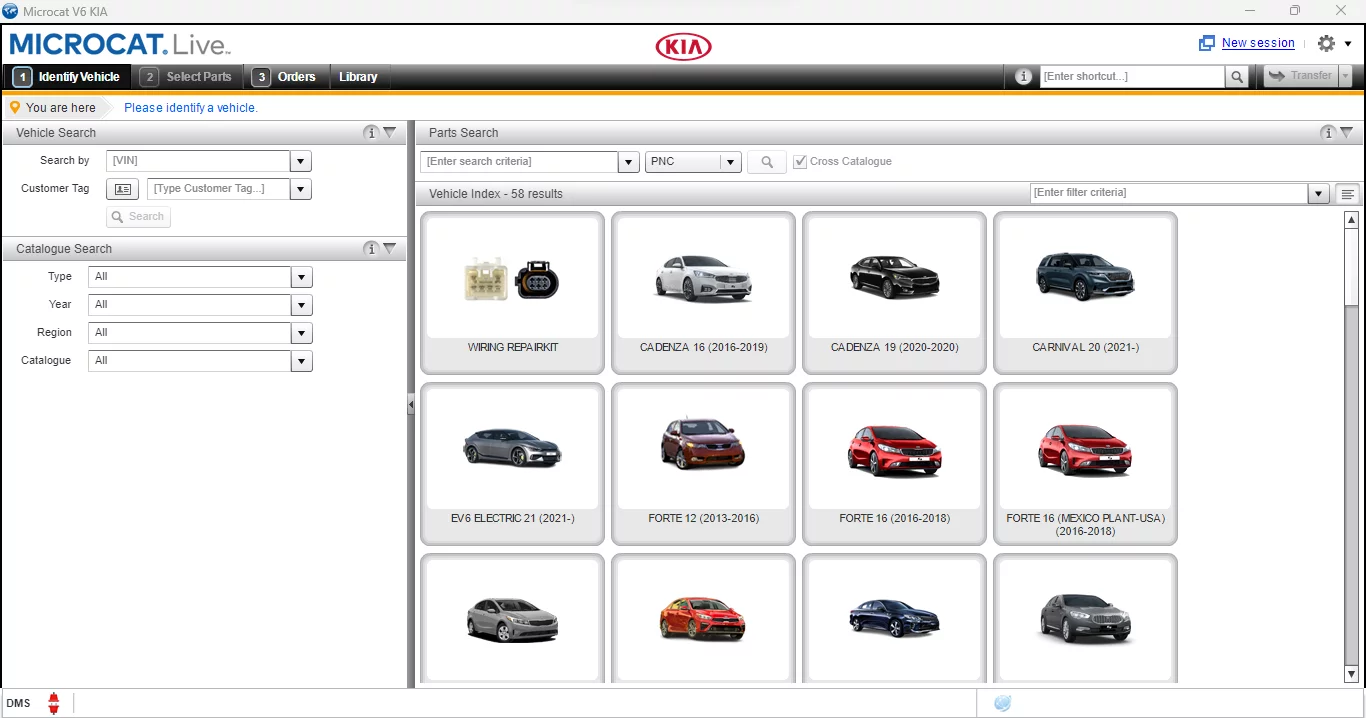Open the PNC dropdown
Screen dimensions: 1366x718
click(x=729, y=161)
